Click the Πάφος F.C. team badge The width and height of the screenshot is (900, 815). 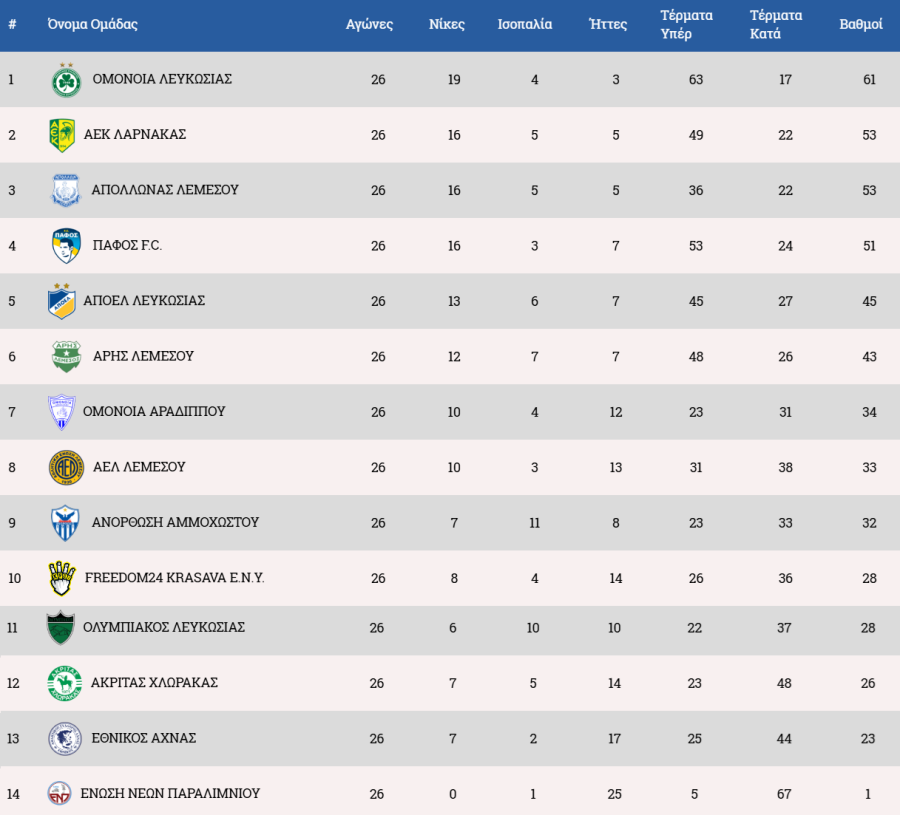pyautogui.click(x=66, y=246)
